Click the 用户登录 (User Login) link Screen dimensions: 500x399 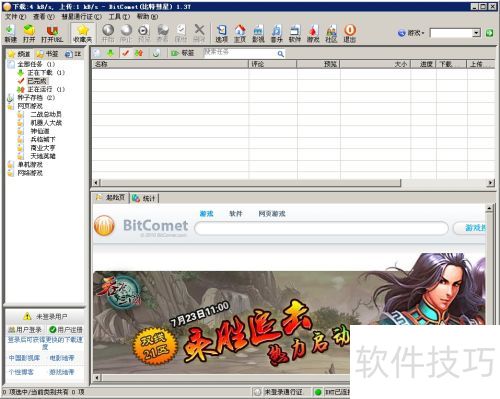[25, 330]
